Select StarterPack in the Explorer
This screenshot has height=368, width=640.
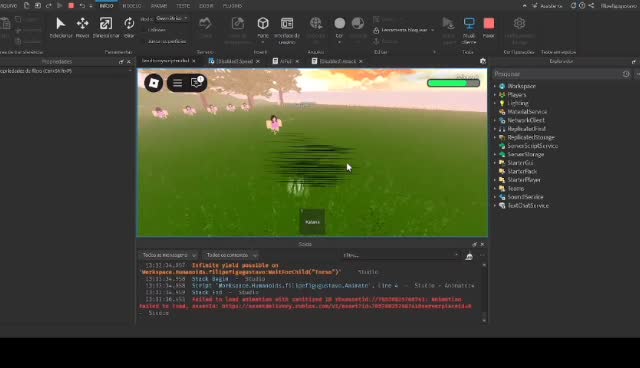522,171
